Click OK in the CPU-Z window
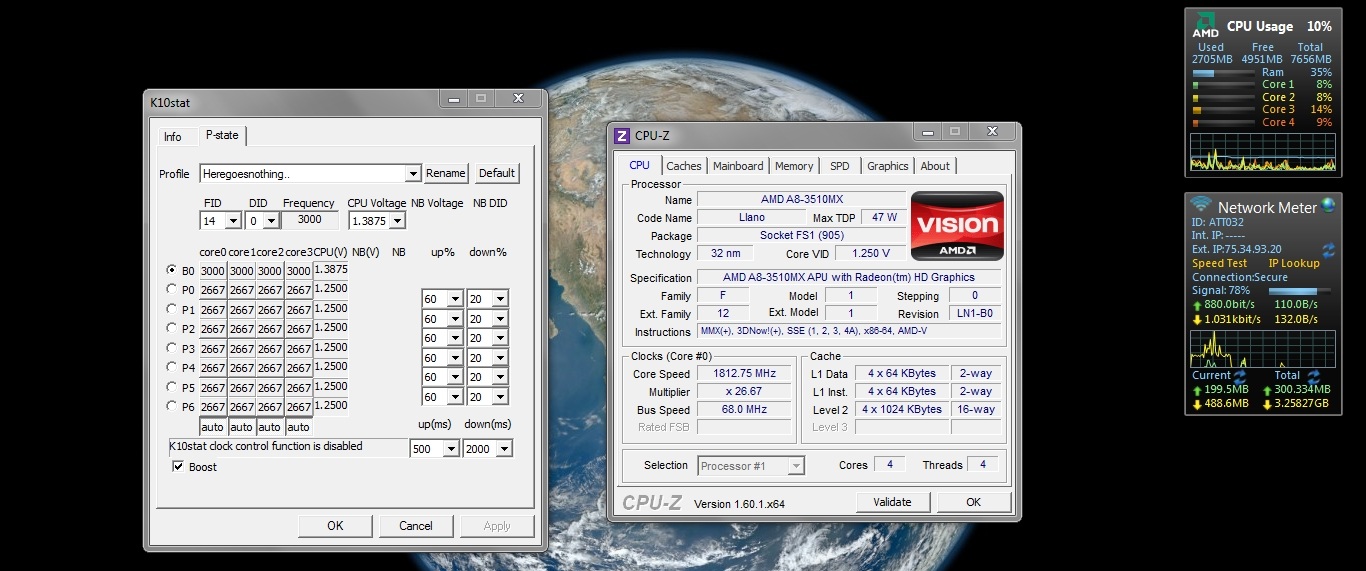1366x571 pixels. pyautogui.click(x=973, y=502)
